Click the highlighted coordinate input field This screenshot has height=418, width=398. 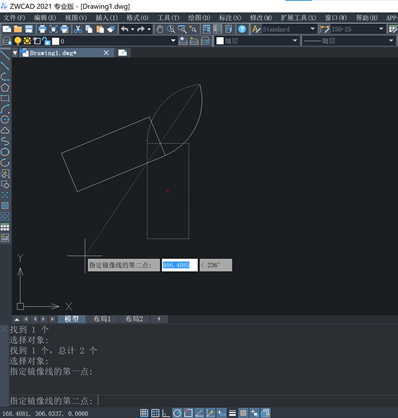tap(179, 265)
